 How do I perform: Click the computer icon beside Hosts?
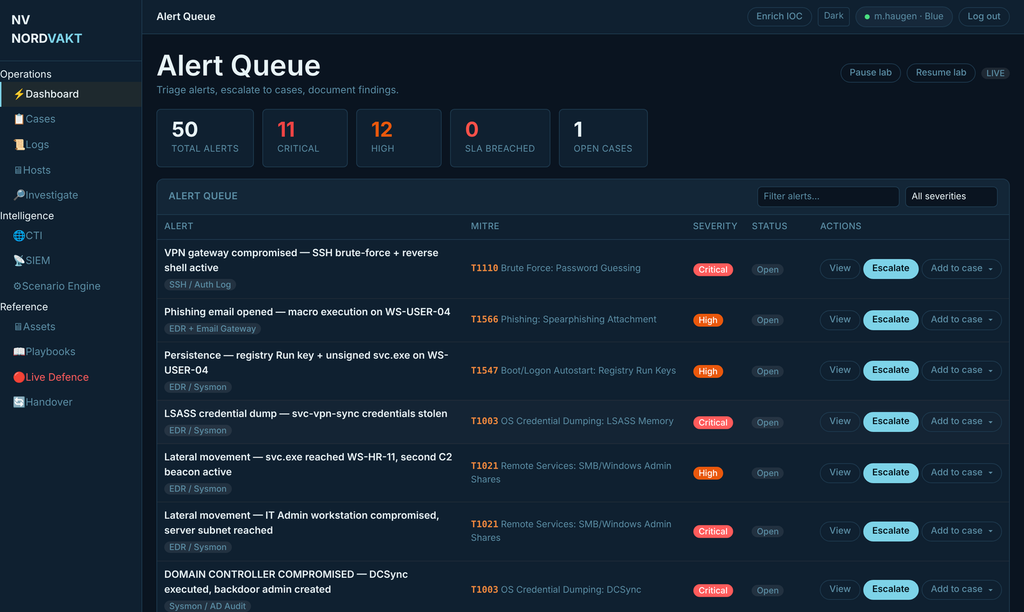point(18,170)
